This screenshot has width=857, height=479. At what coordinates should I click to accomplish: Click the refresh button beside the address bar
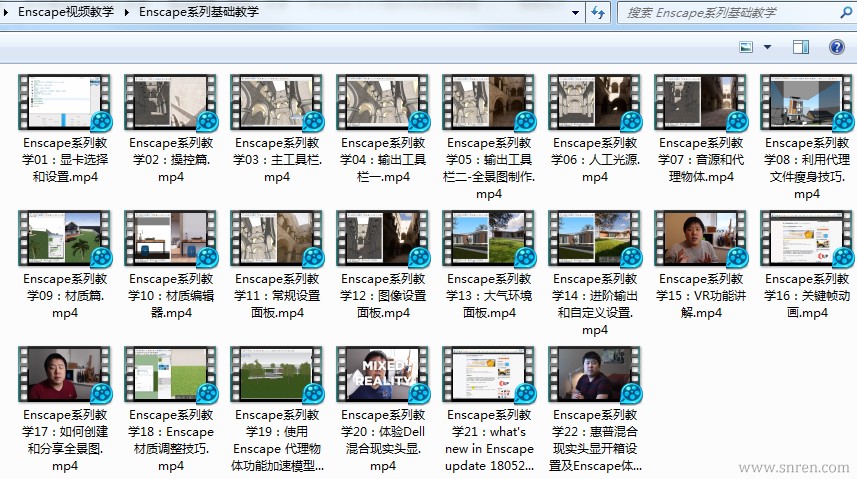[x=598, y=12]
